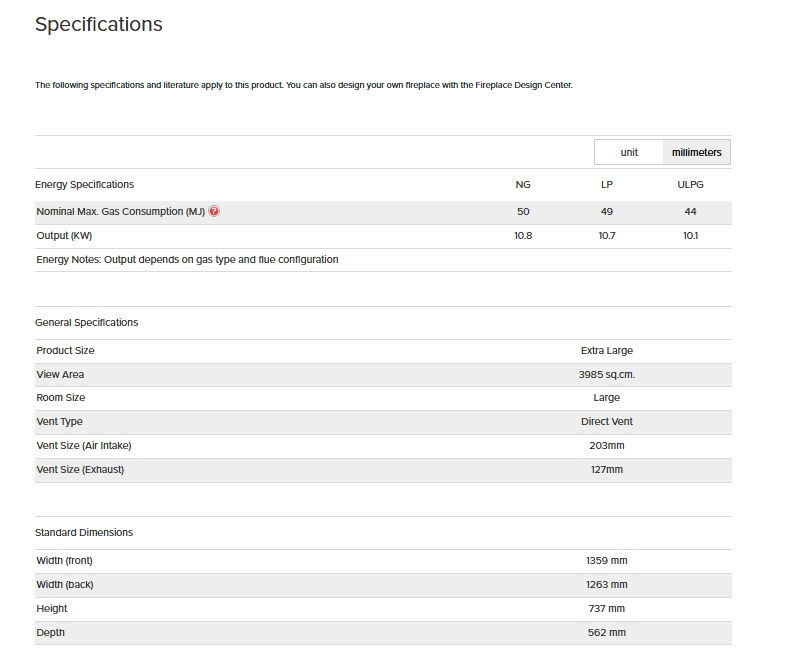The image size is (793, 669).
Task: Switch the toggle to the unit option
Action: [629, 152]
